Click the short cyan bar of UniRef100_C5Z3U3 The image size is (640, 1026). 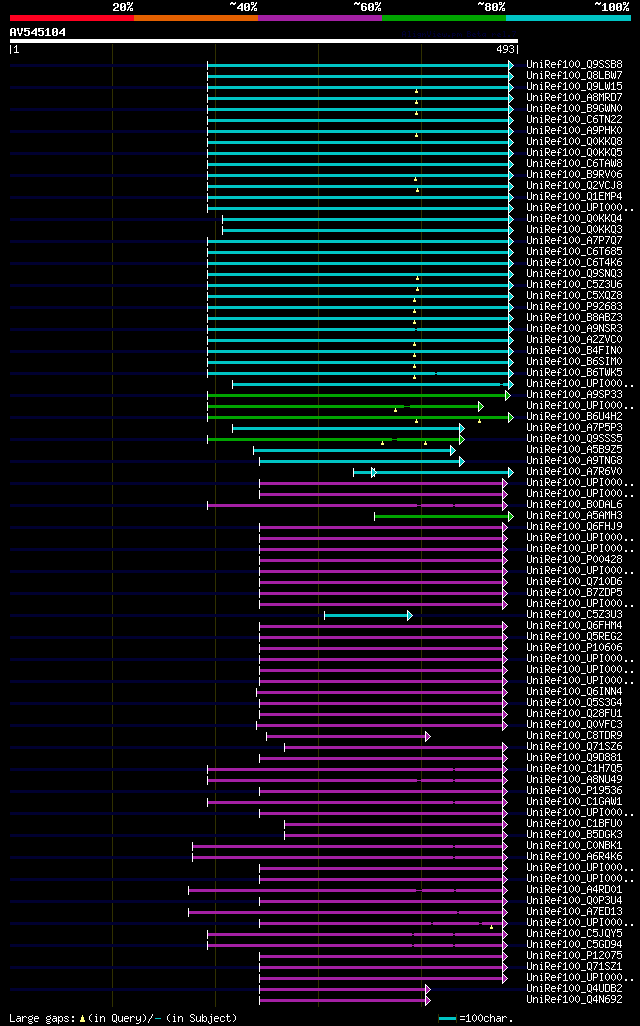coord(368,615)
